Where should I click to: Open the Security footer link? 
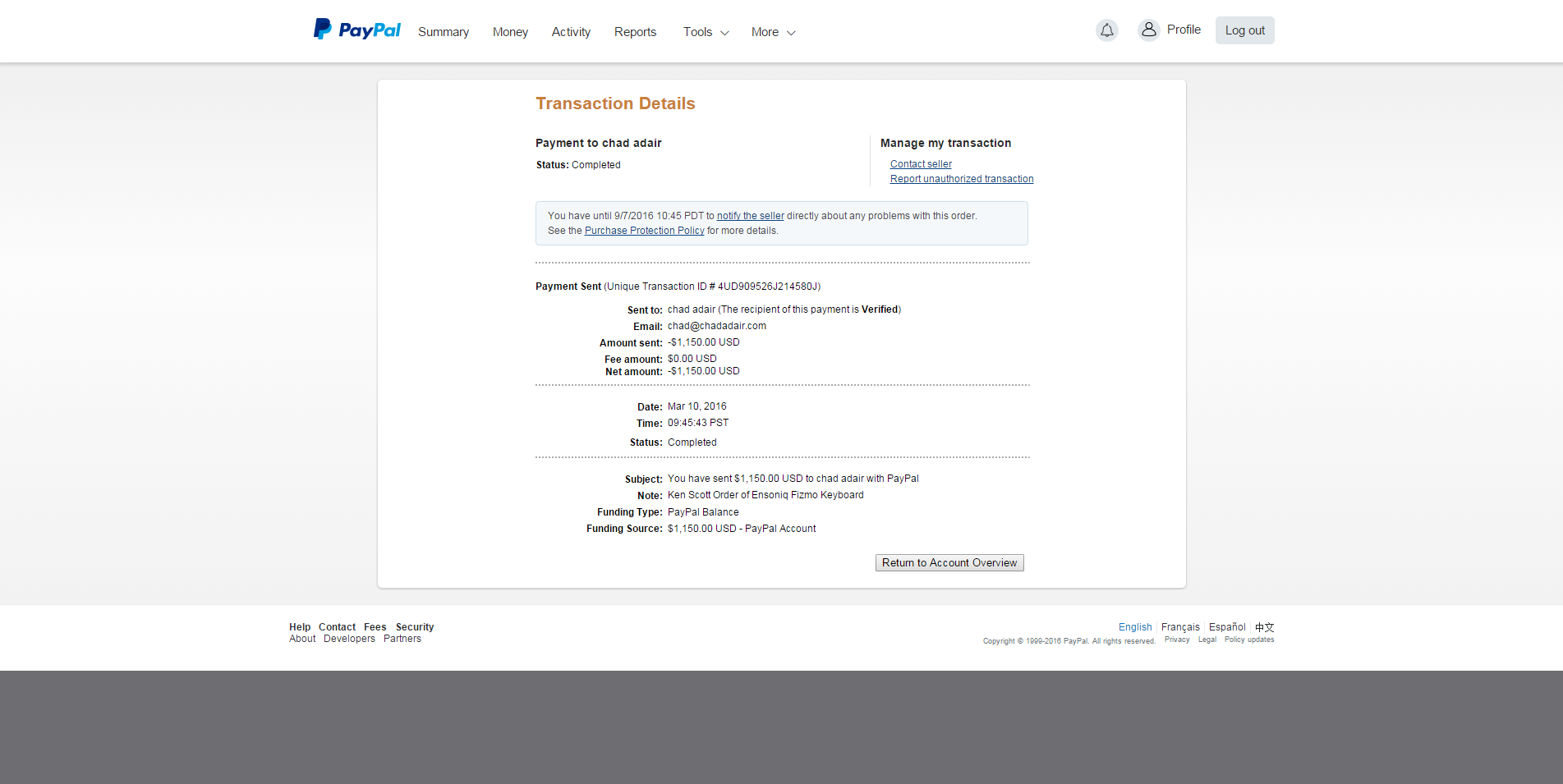[x=415, y=627]
